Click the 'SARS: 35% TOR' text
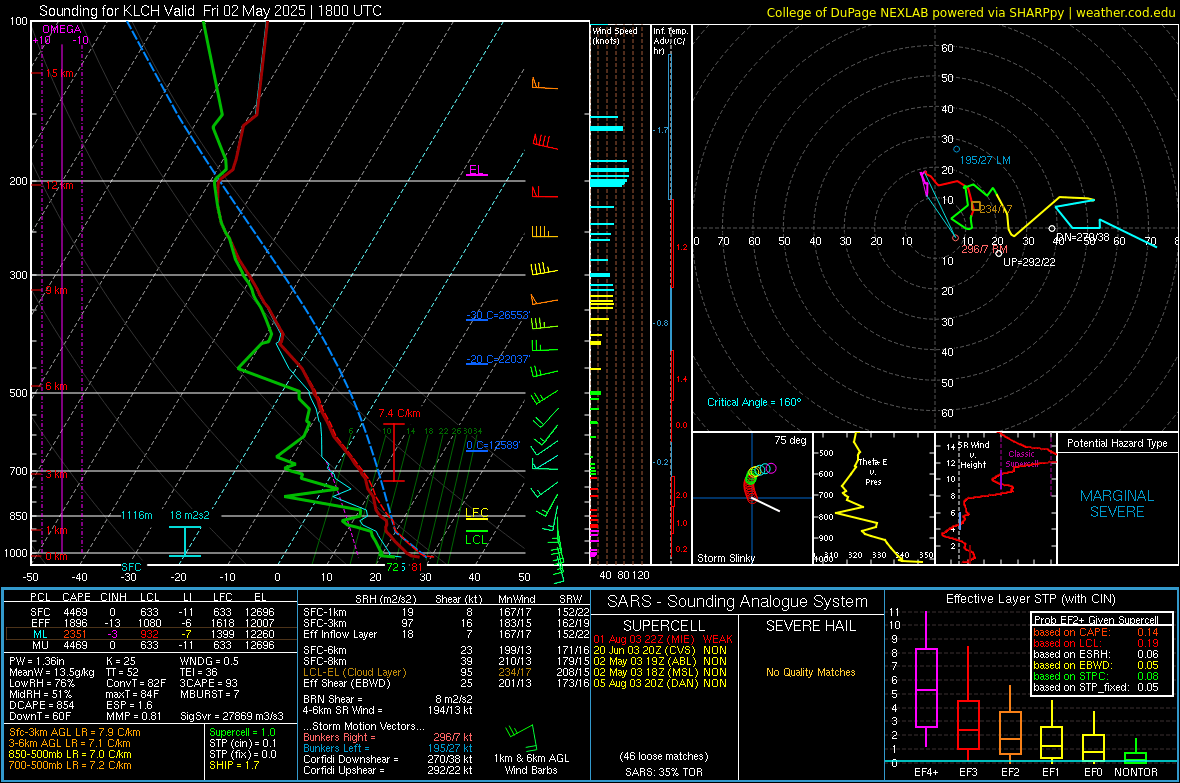This screenshot has height=783, width=1180. [x=664, y=772]
